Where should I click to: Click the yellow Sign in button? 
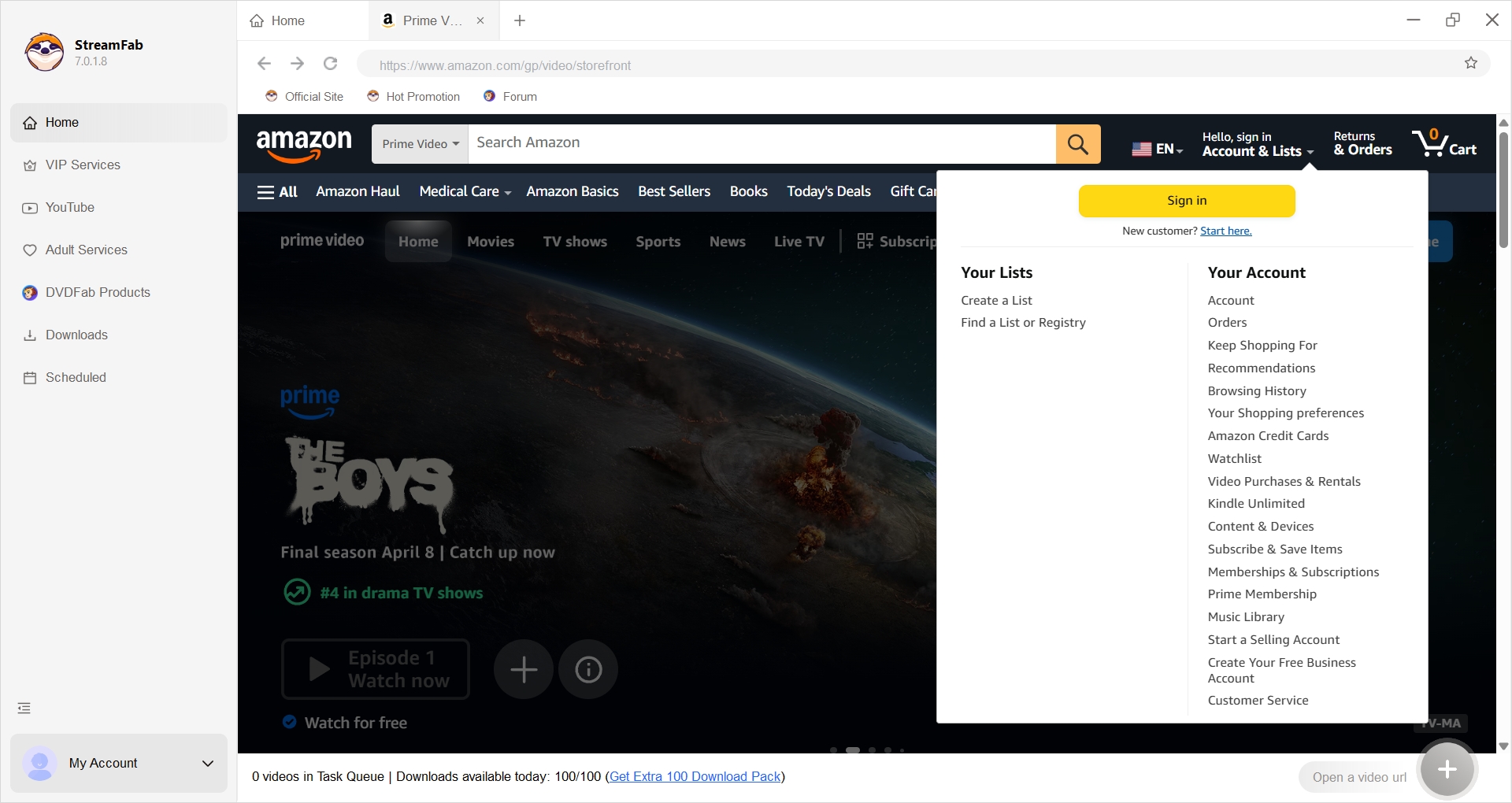(x=1187, y=201)
